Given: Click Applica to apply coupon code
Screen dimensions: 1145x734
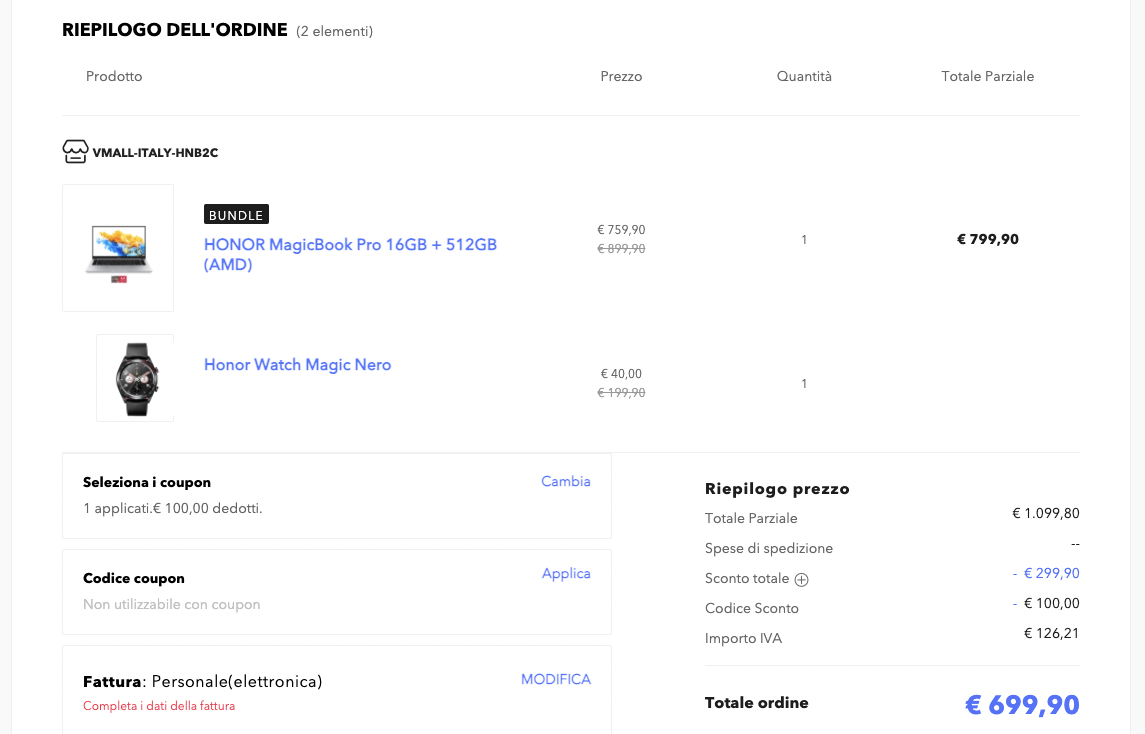Looking at the screenshot, I should point(566,573).
